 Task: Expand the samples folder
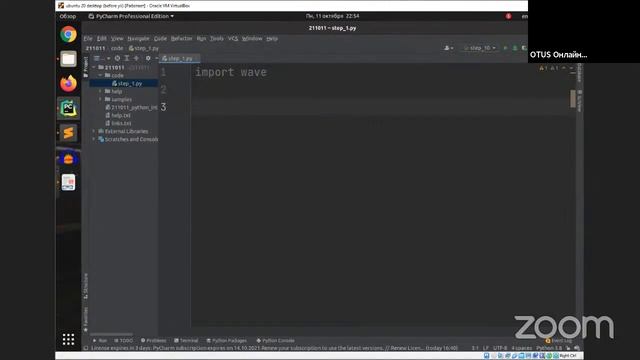[x=100, y=99]
